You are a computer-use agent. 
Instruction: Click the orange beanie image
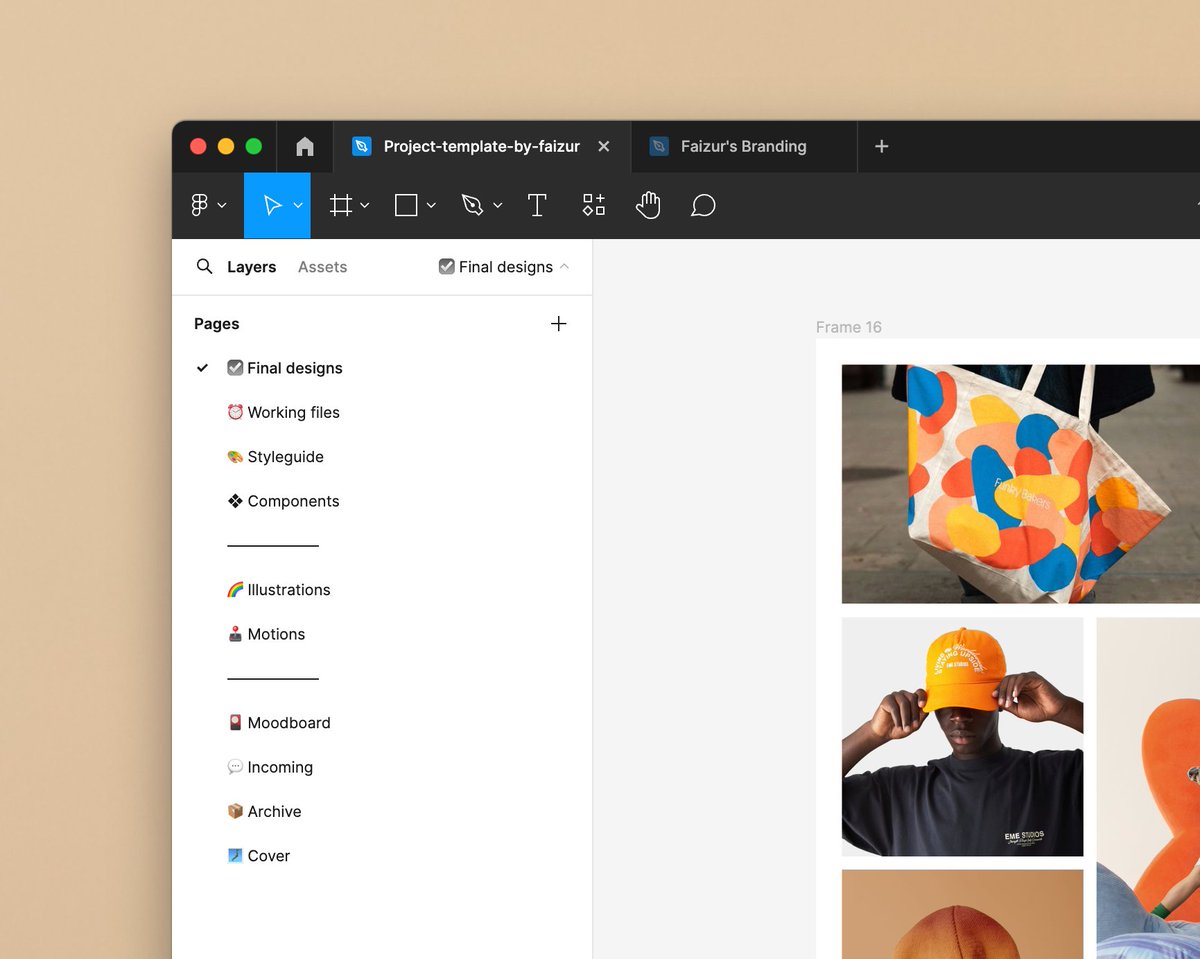click(x=962, y=914)
